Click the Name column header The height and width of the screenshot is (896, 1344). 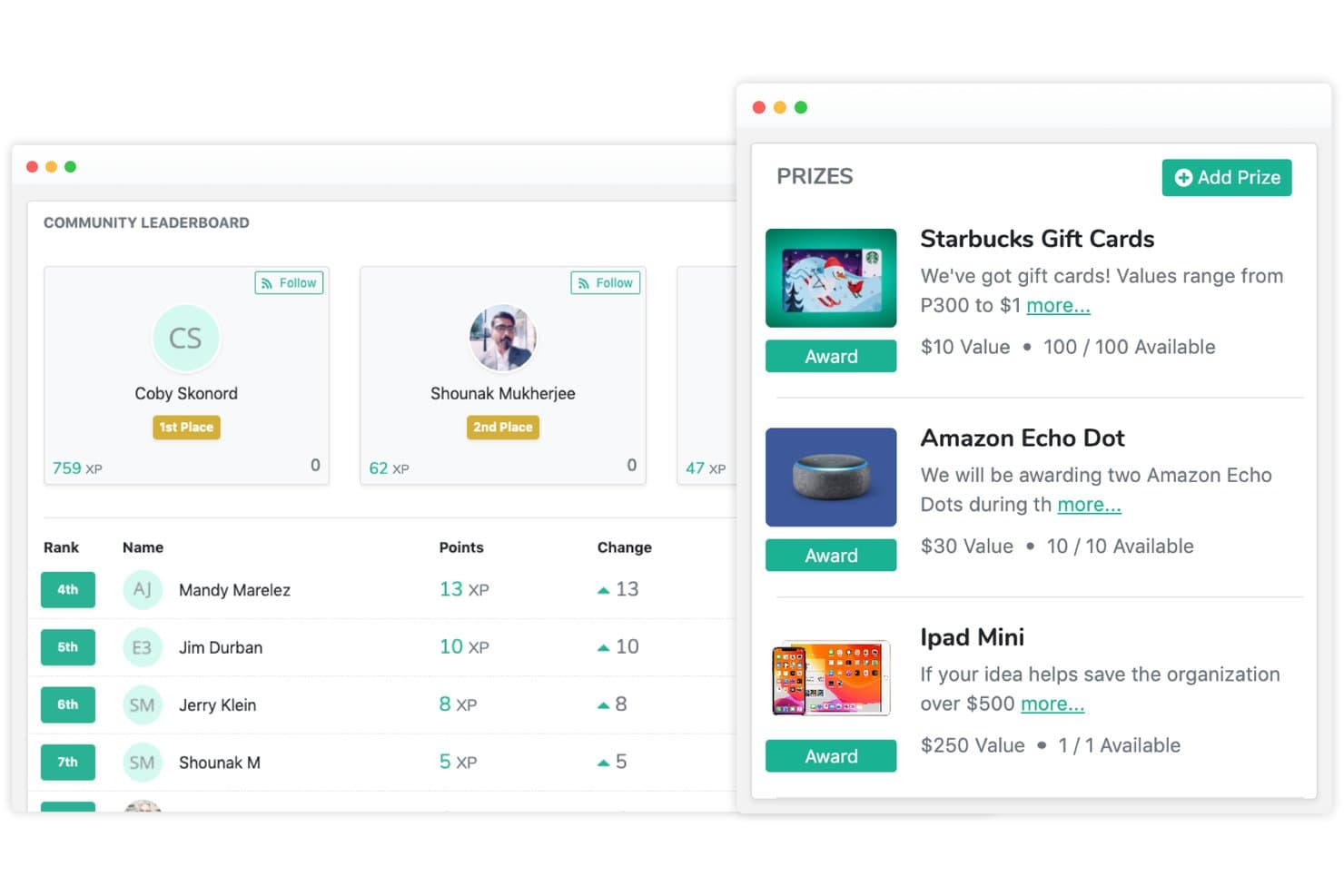coord(143,547)
